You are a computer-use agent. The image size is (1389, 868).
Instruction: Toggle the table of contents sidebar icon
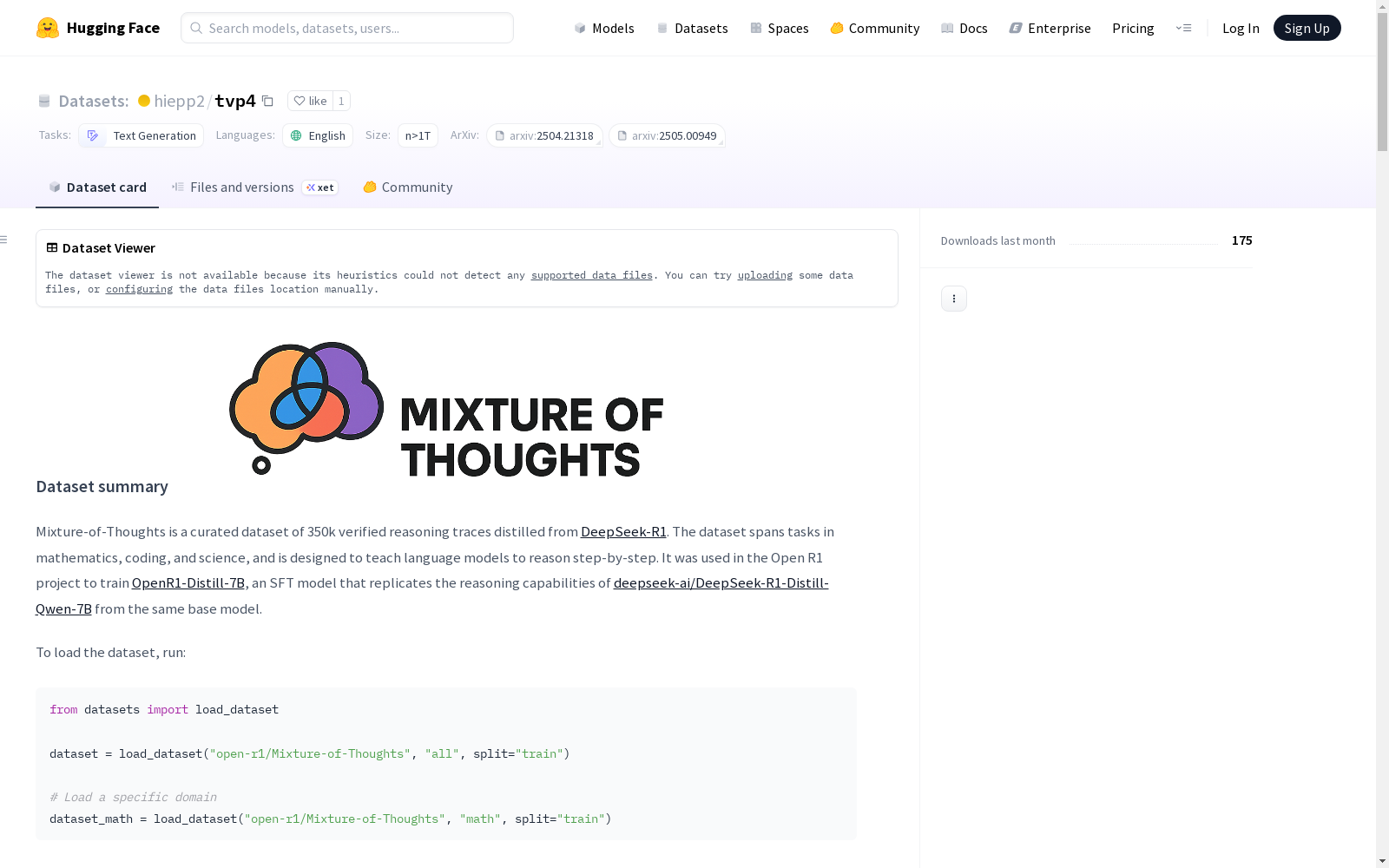point(4,240)
